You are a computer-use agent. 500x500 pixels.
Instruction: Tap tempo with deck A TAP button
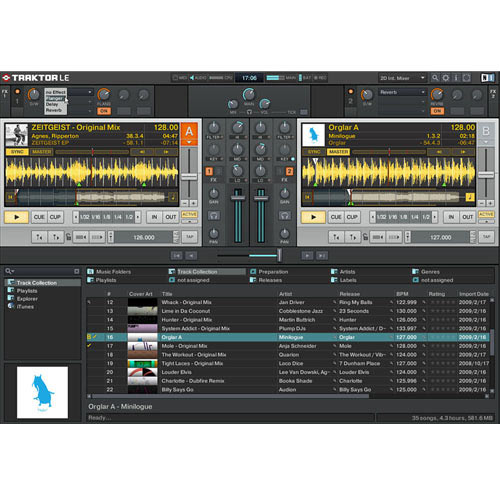pyautogui.click(x=190, y=237)
